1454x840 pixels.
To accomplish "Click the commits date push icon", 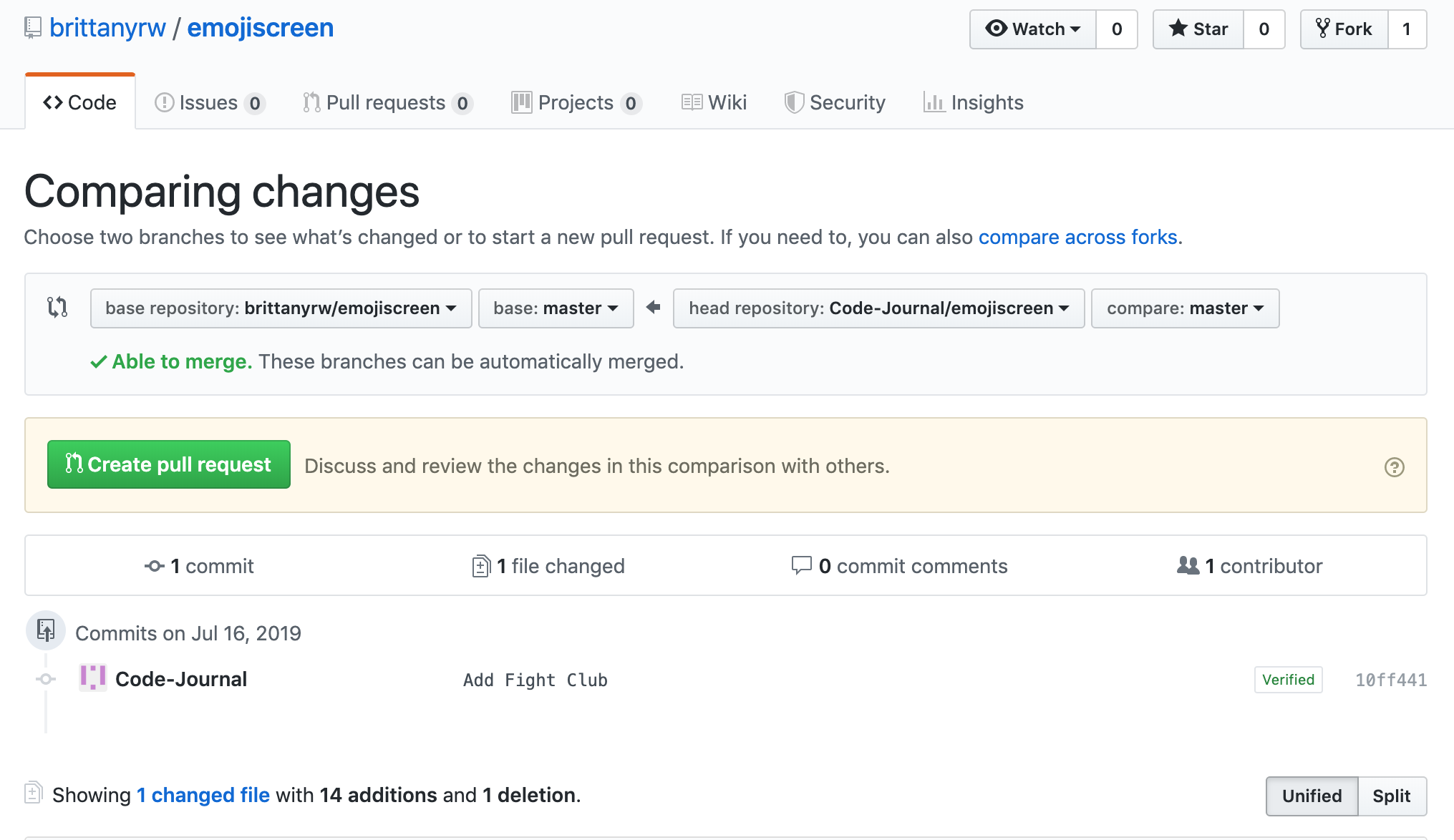I will (x=46, y=631).
